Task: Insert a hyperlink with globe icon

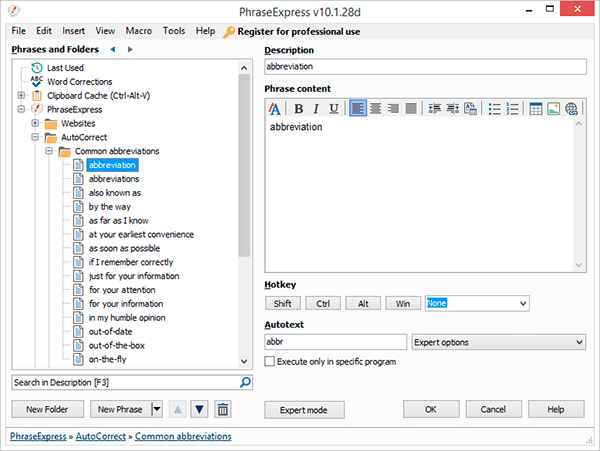Action: coord(571,109)
